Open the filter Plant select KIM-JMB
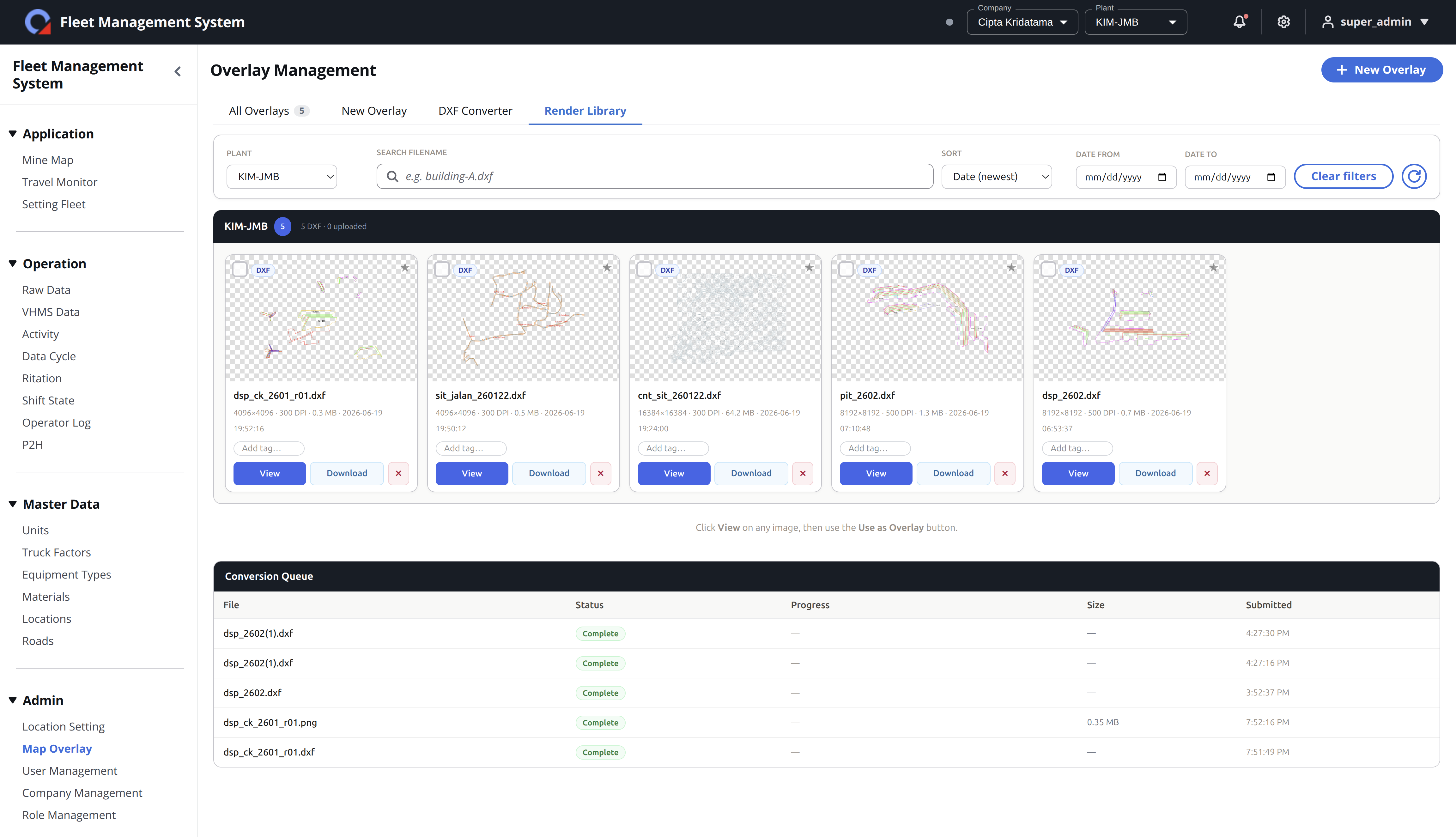The height and width of the screenshot is (837, 1456). coord(282,177)
